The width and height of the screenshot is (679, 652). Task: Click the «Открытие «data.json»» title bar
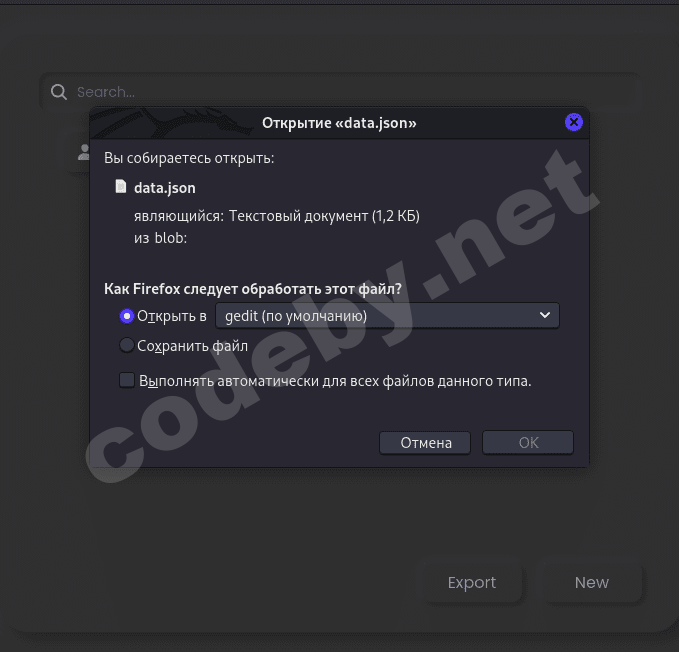[x=339, y=123]
